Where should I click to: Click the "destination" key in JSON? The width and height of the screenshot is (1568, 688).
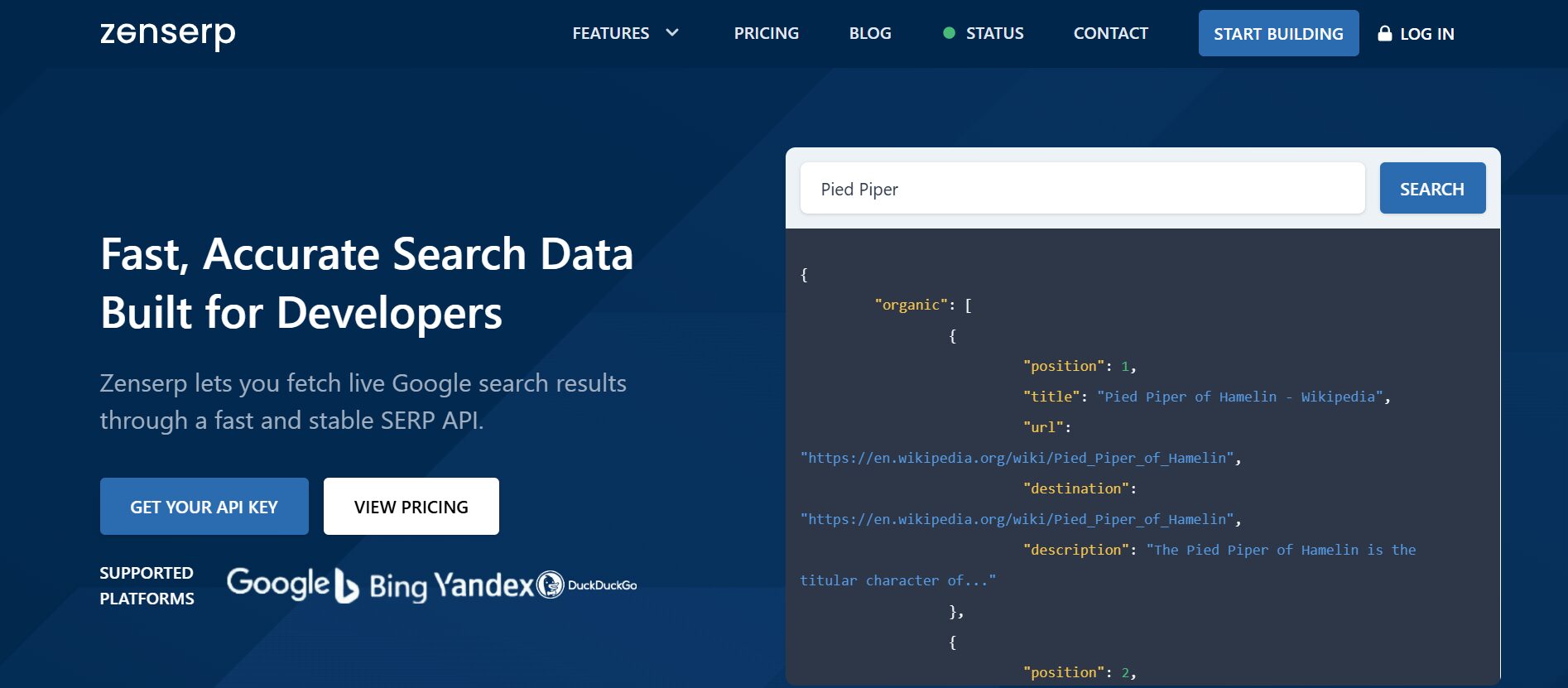(1075, 488)
